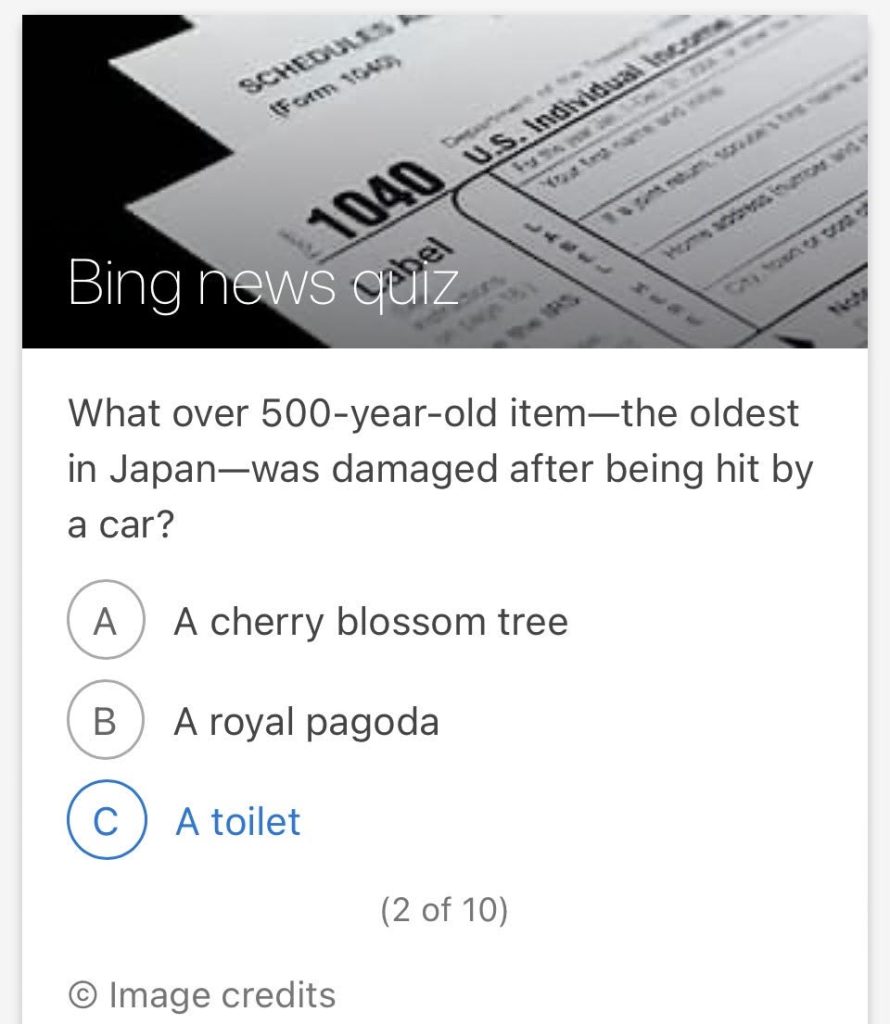Viewport: 890px width, 1024px height.
Task: Click the quiz question text
Action: coord(439,468)
